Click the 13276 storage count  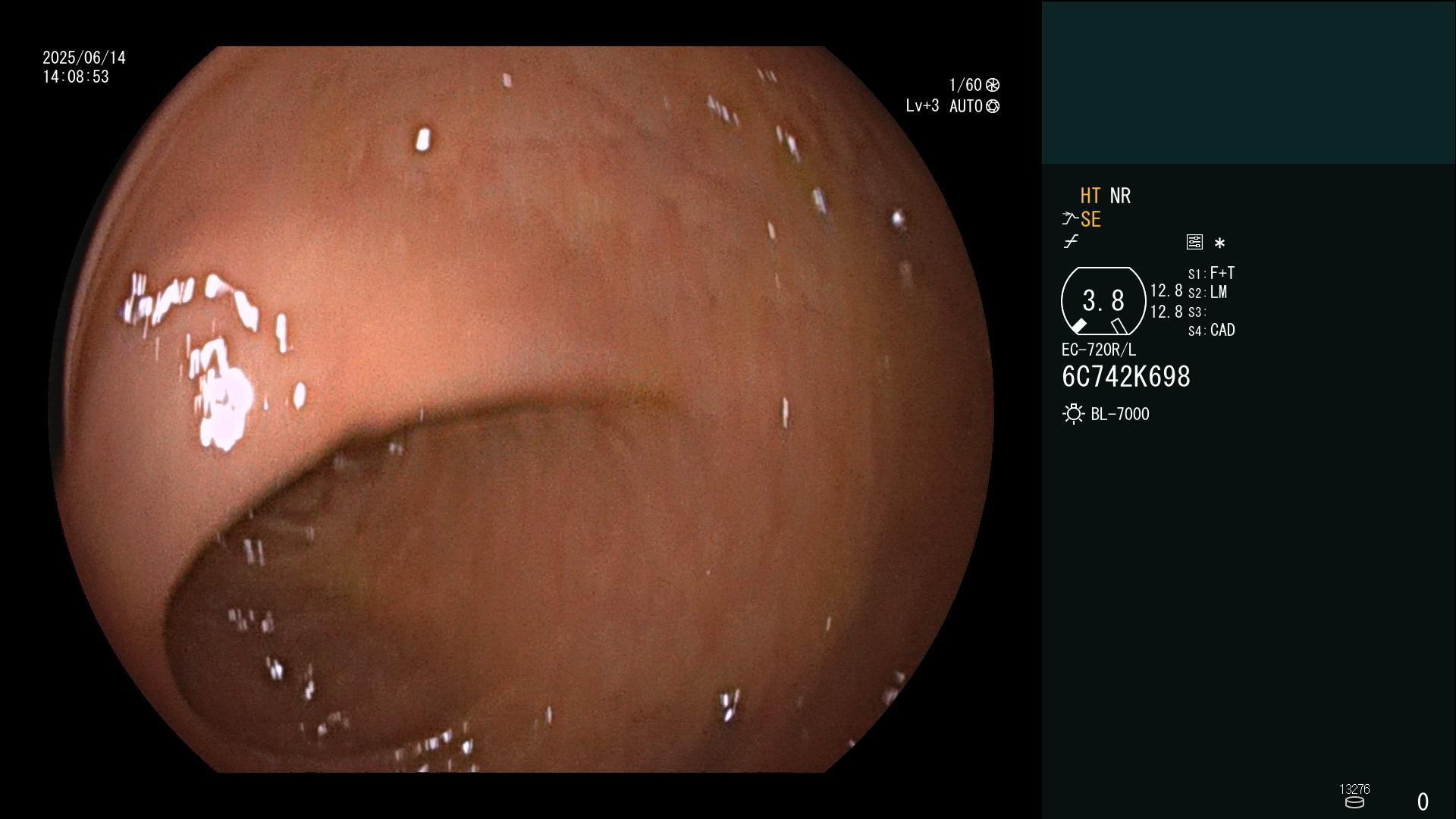(1354, 789)
